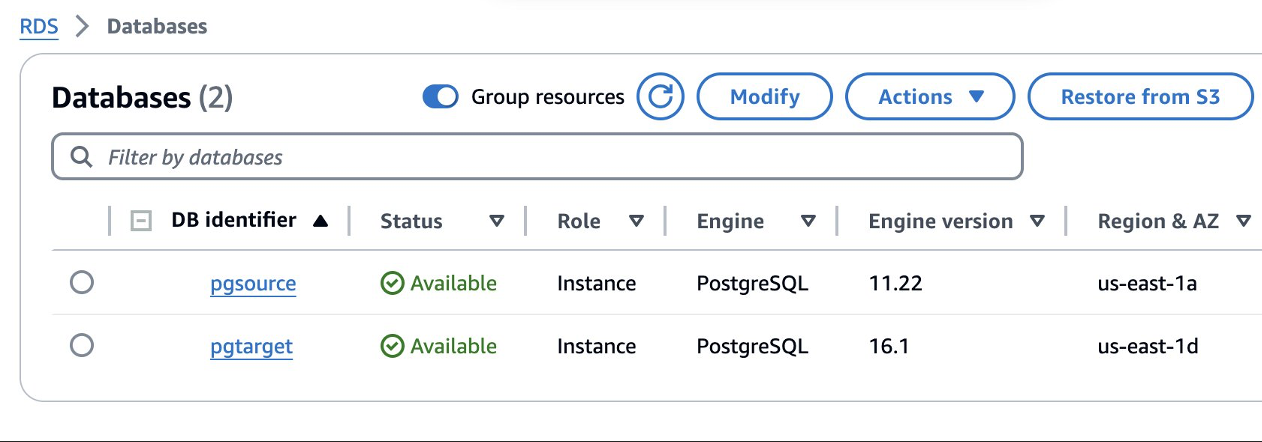The image size is (1262, 442).
Task: Click the Modify button
Action: (764, 97)
